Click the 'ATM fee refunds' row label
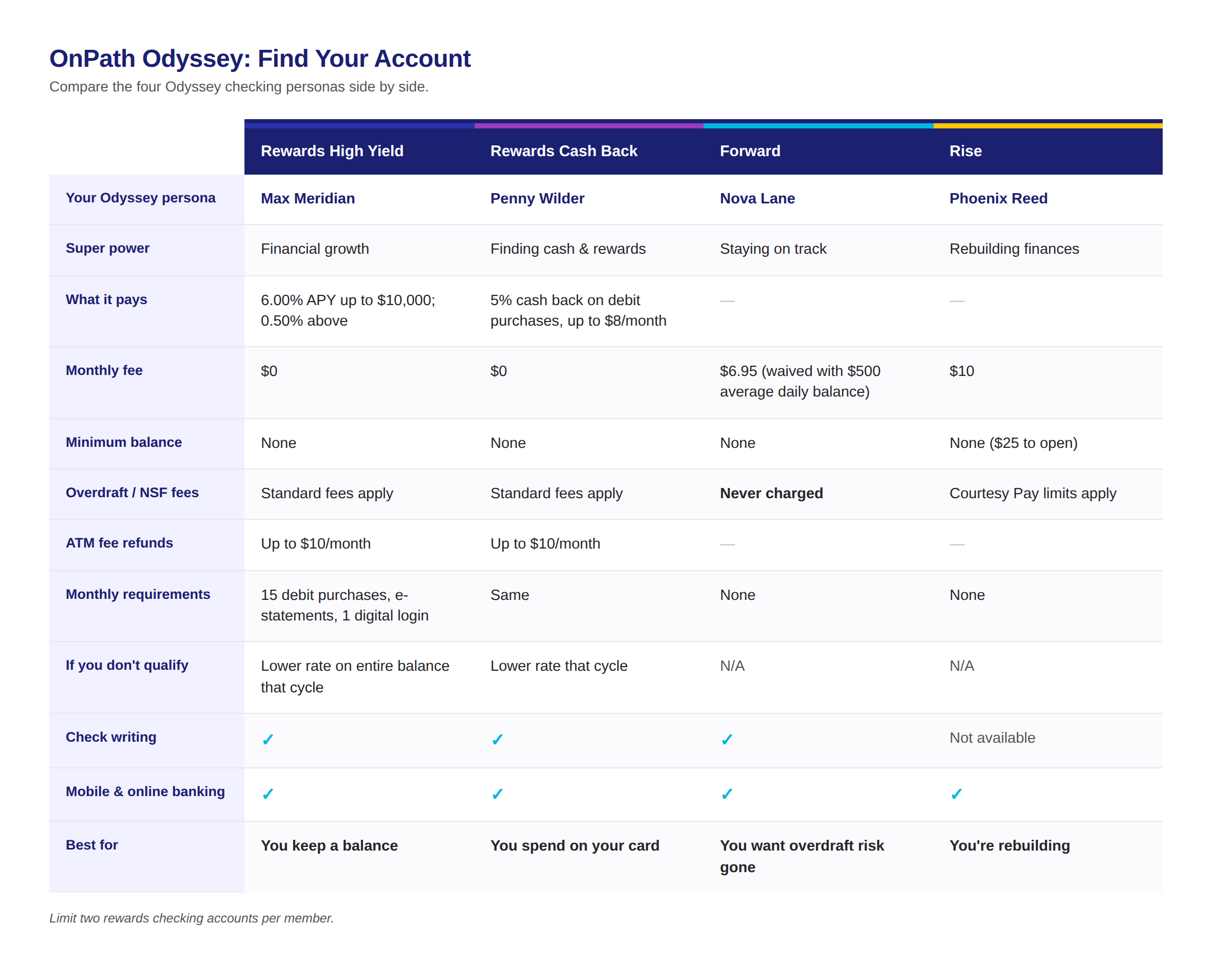 click(x=119, y=542)
